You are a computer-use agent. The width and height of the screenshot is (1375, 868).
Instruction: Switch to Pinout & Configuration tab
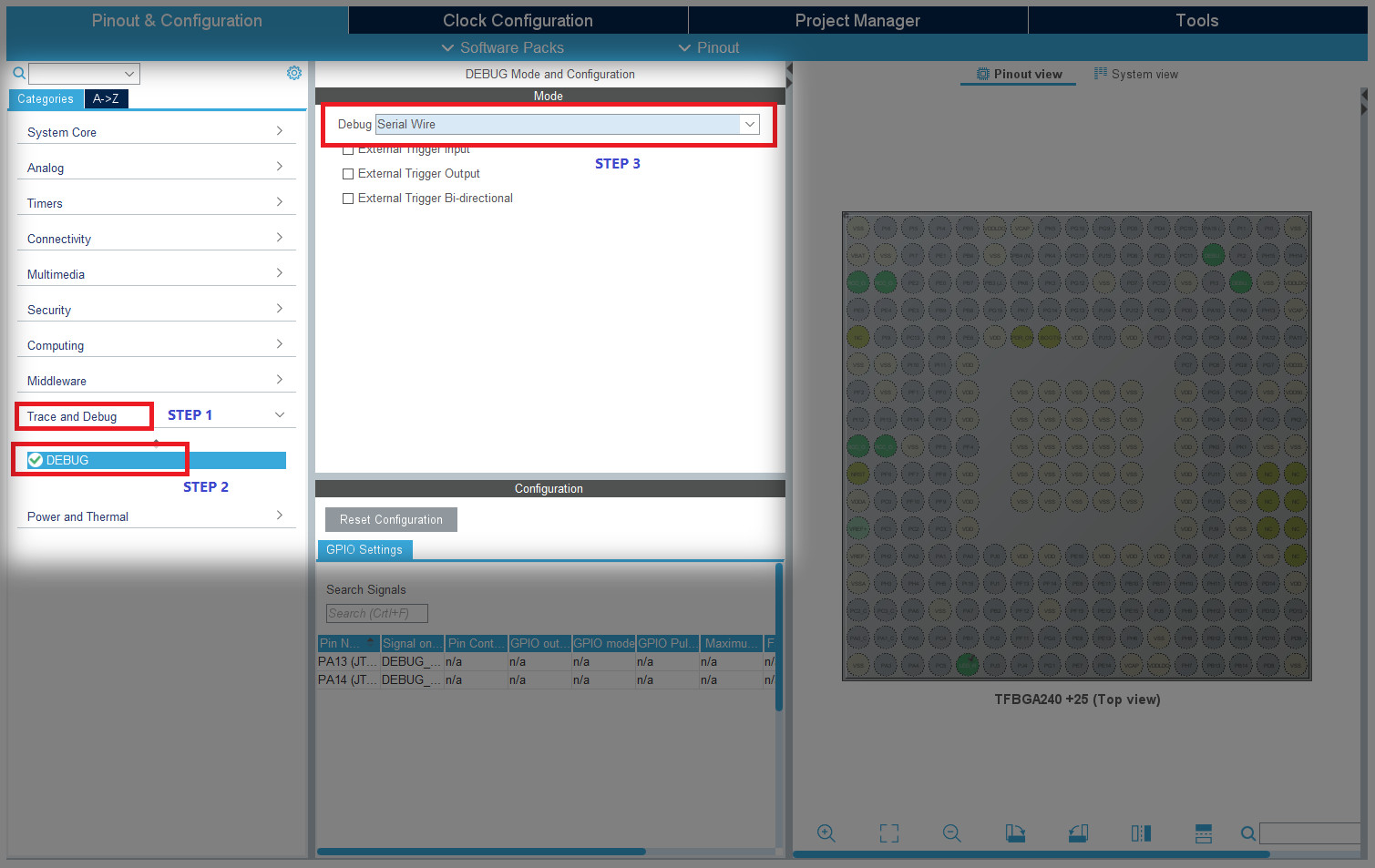tap(177, 20)
